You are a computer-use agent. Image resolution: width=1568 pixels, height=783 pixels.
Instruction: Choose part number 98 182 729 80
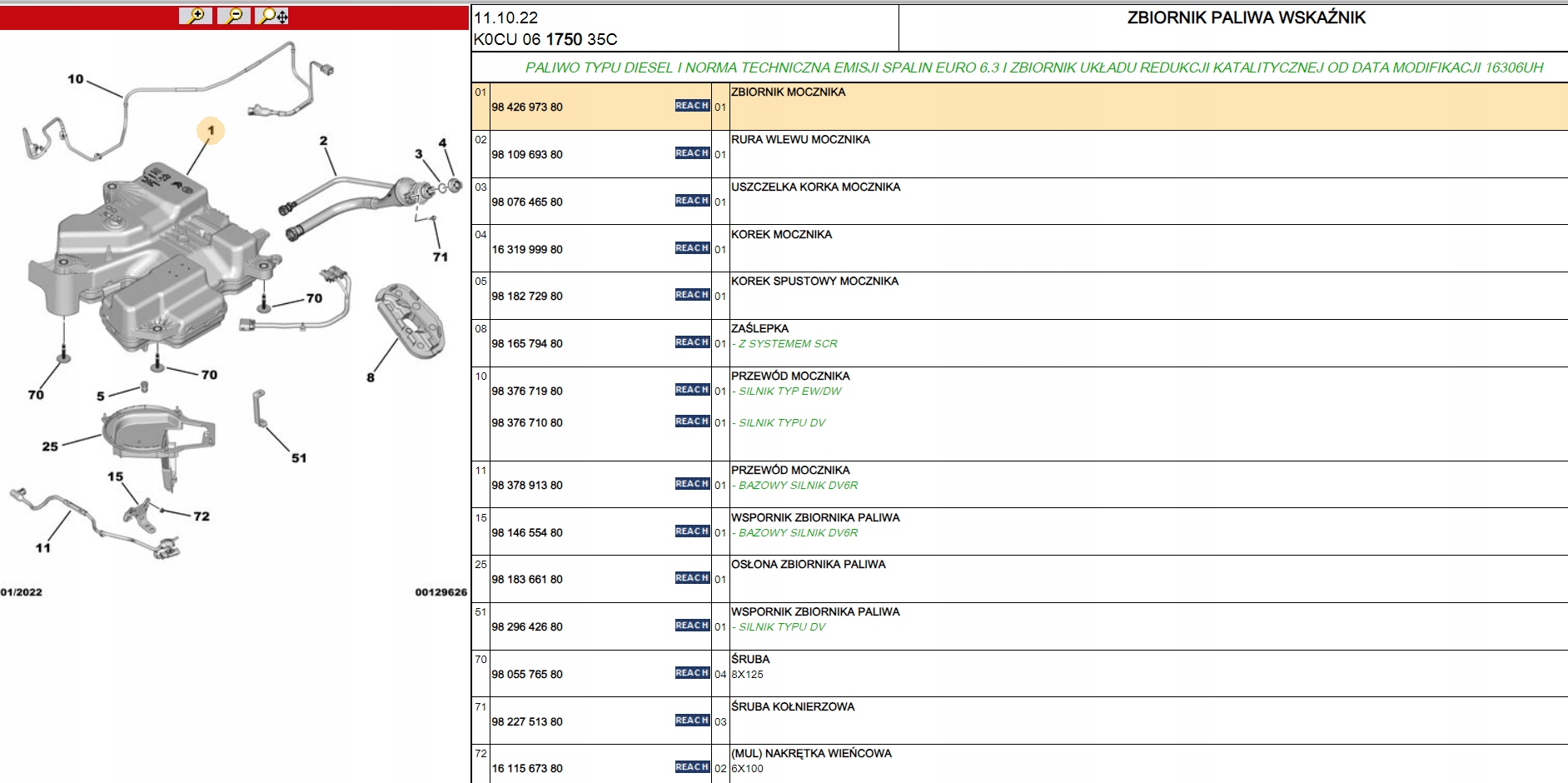[527, 297]
